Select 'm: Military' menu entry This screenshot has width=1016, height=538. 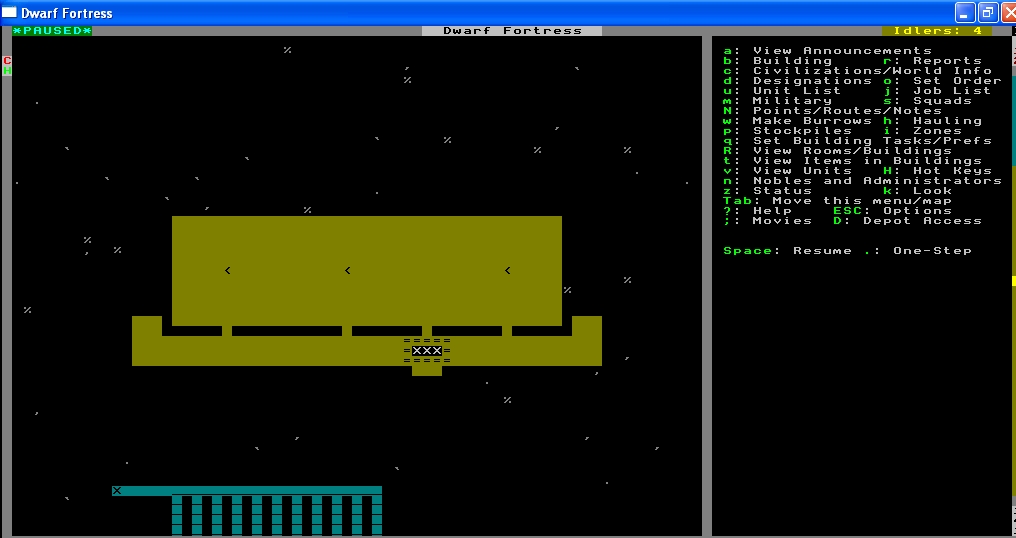pyautogui.click(x=778, y=100)
